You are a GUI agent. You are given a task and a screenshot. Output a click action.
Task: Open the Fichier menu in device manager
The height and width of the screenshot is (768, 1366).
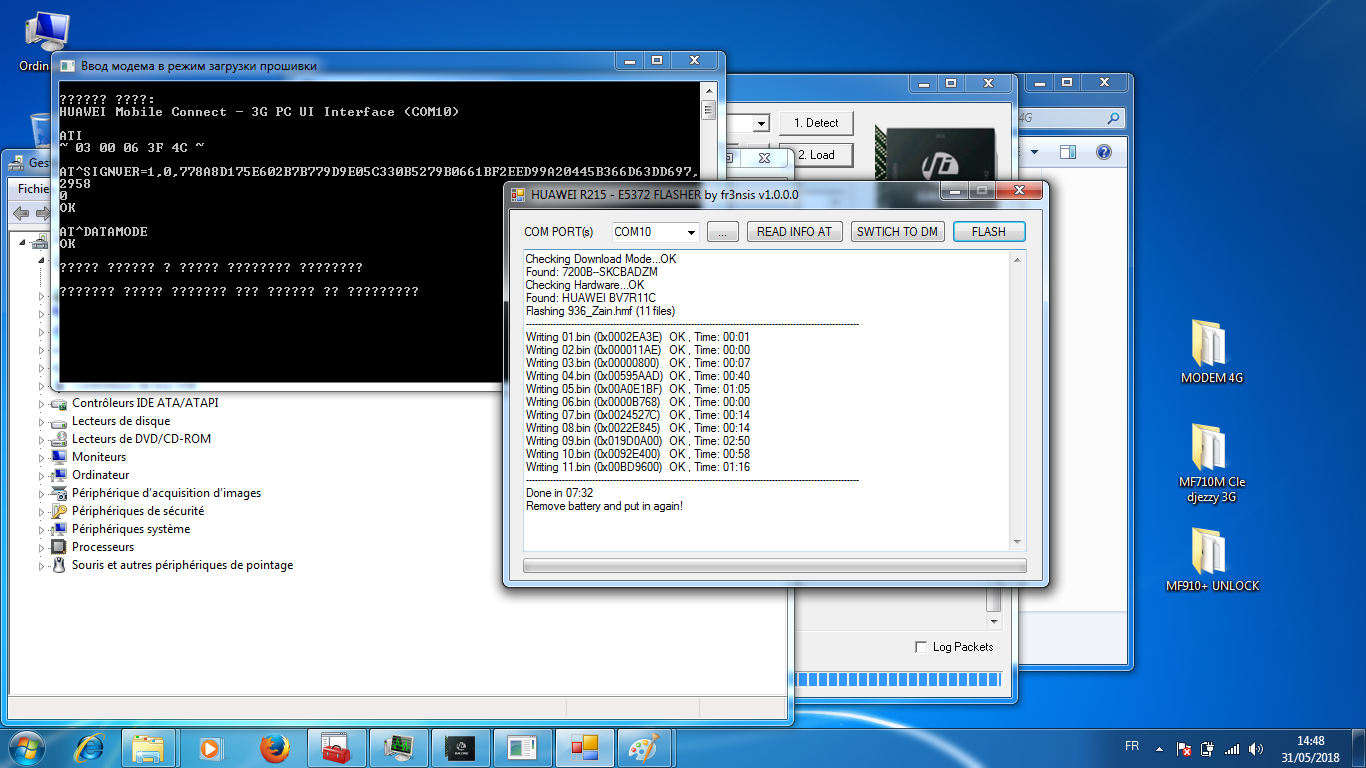click(32, 188)
